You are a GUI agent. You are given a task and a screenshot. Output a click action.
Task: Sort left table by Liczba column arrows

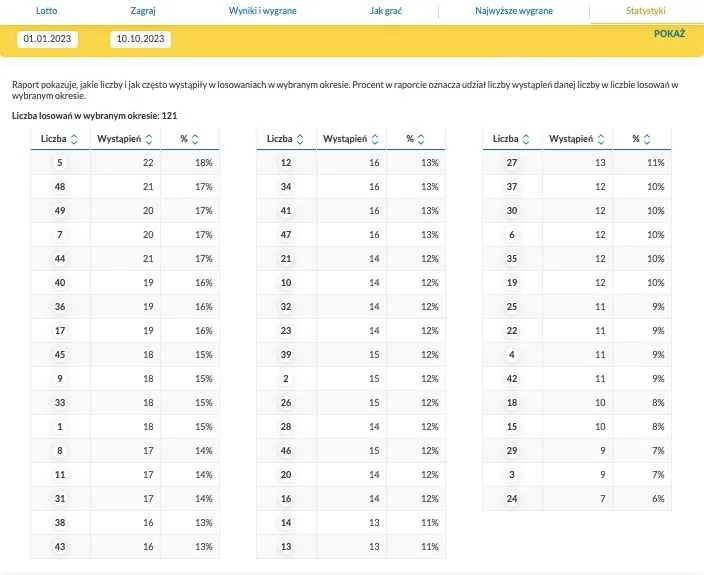(76, 139)
